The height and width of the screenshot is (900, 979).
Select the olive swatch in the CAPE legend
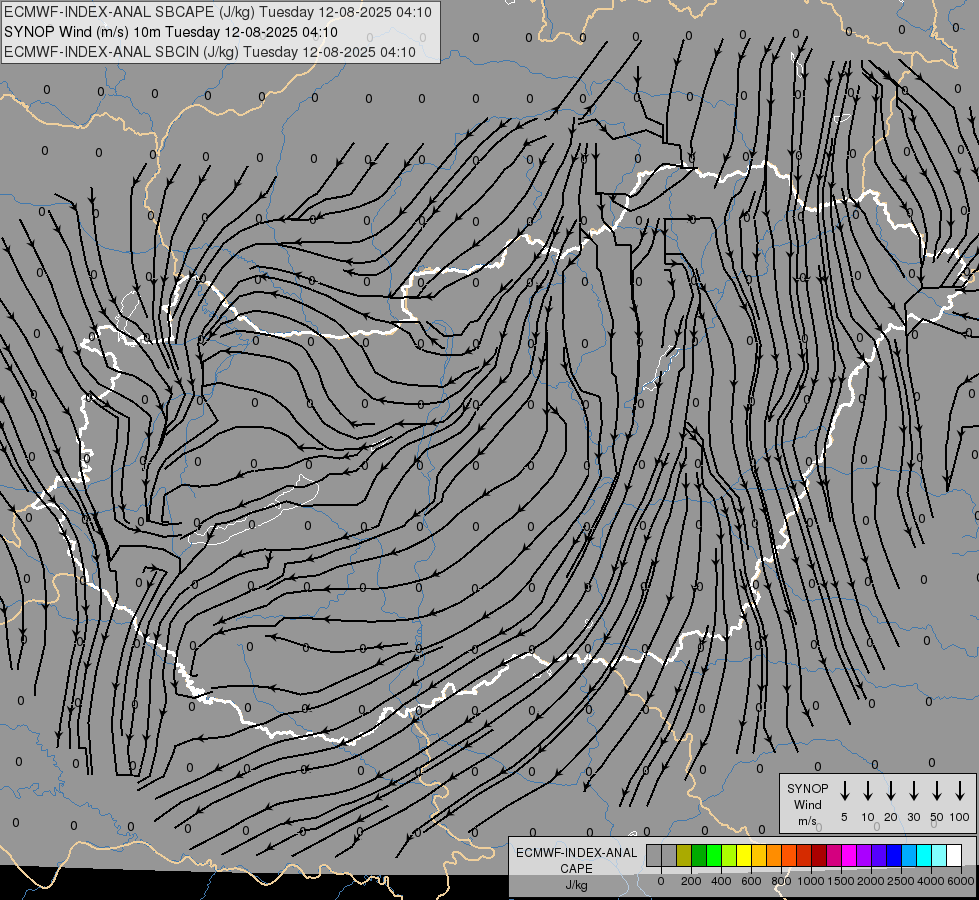[684, 855]
